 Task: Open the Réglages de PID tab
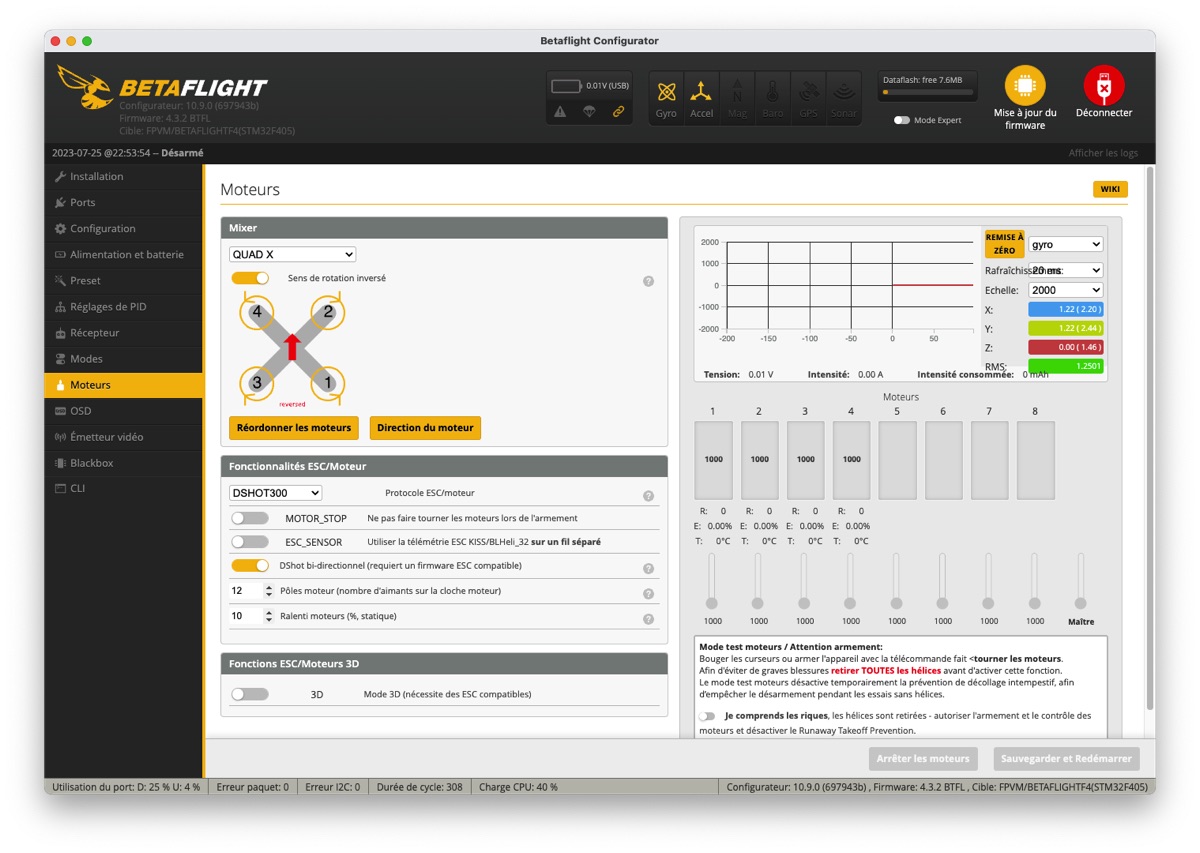124,306
